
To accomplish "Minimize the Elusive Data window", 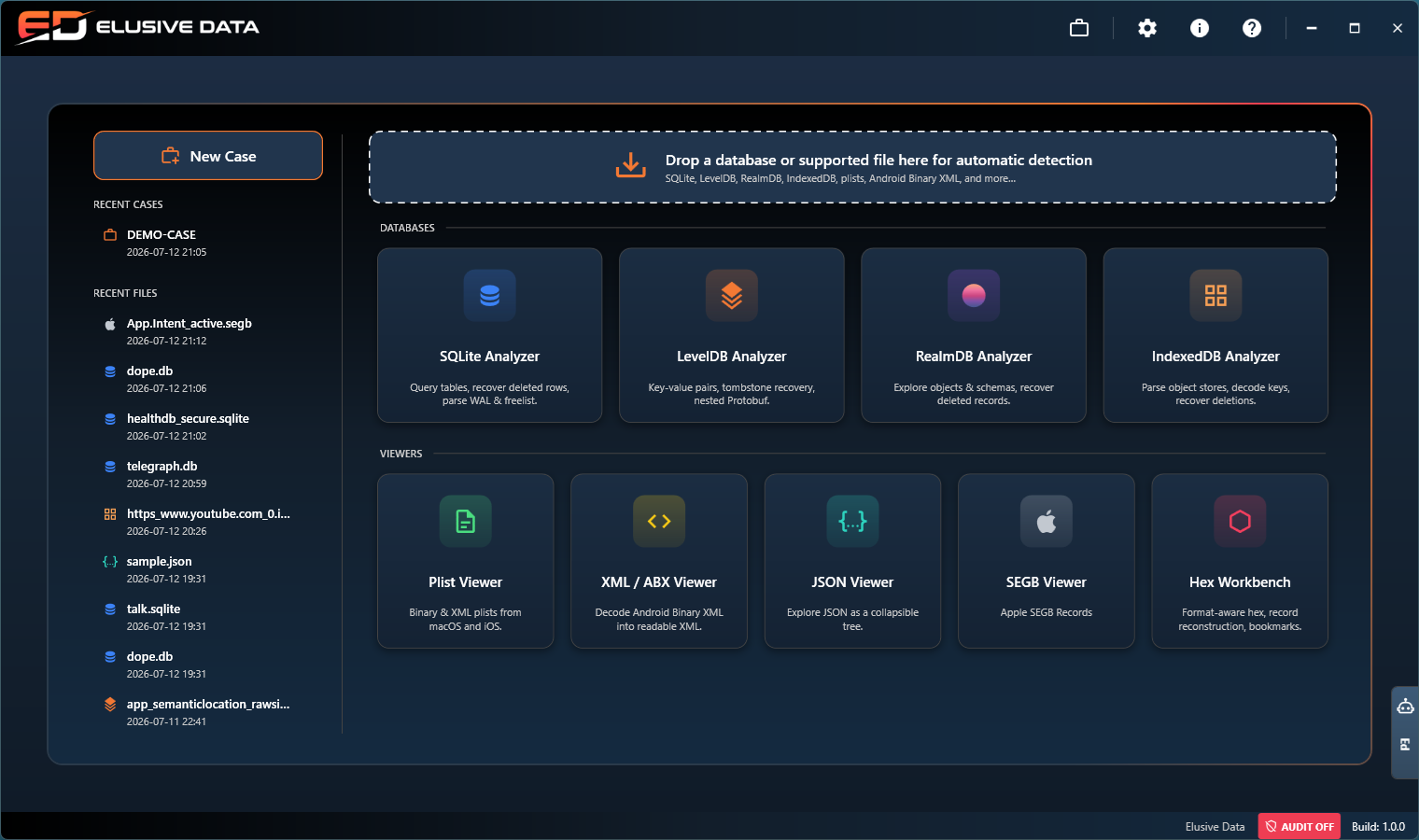I will 1312,28.
